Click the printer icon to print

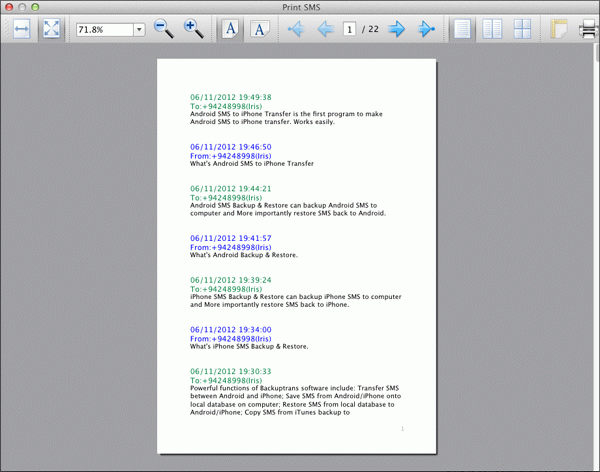[589, 29]
